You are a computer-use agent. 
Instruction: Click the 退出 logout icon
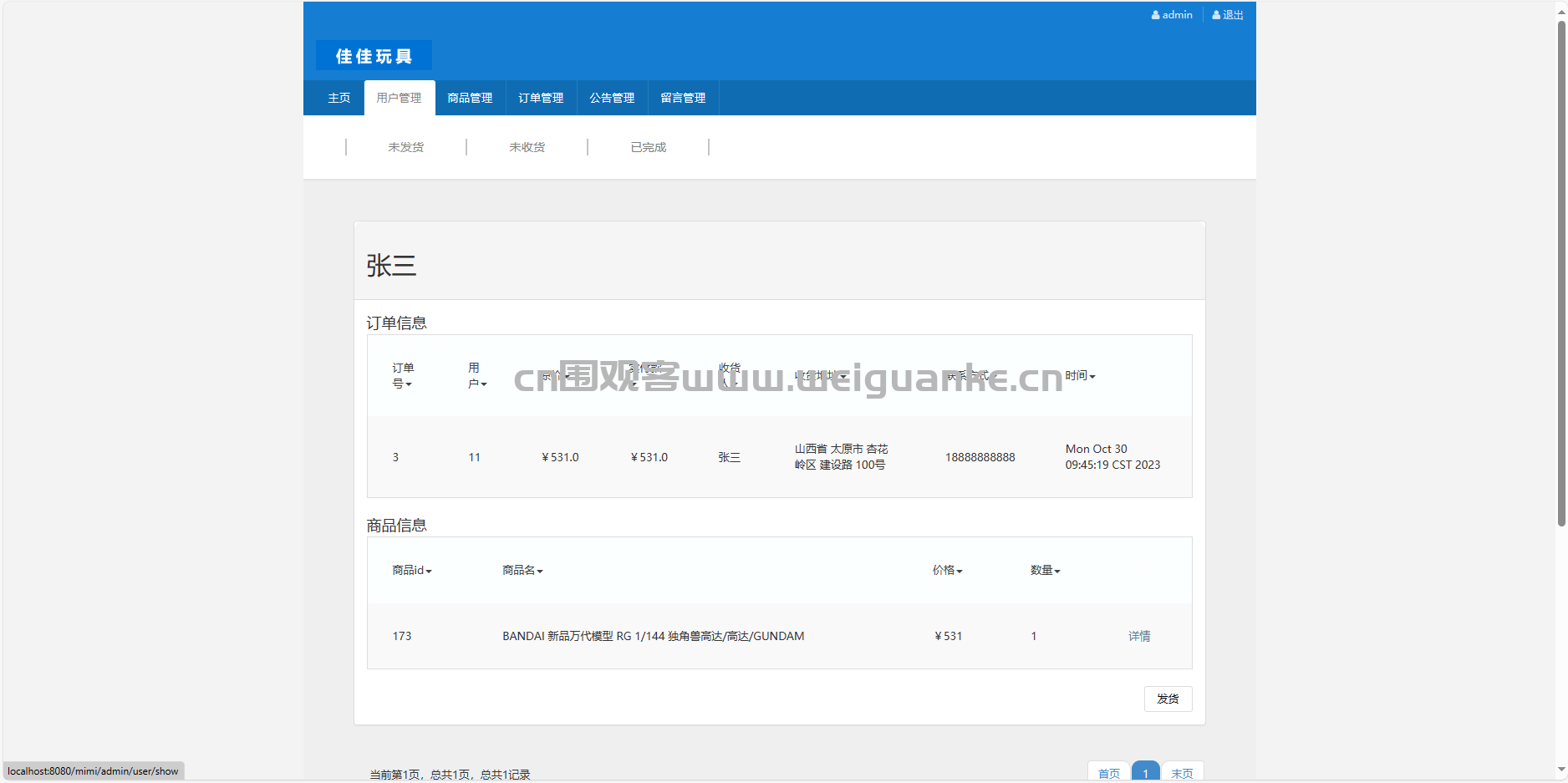(1216, 15)
